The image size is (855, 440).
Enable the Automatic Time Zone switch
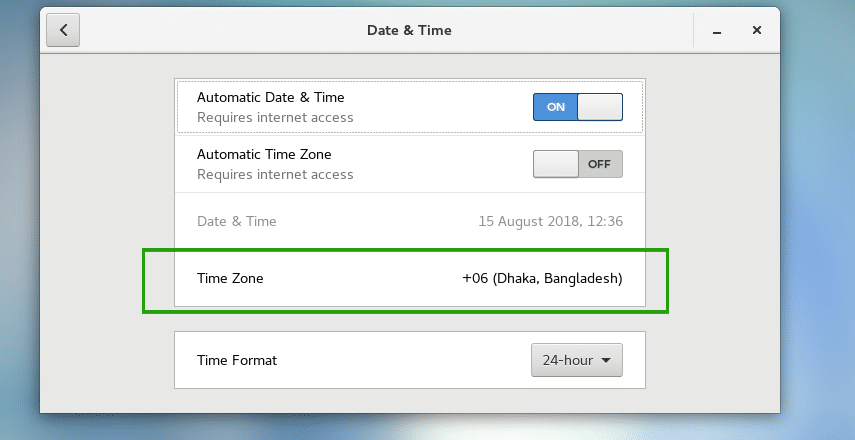tap(577, 164)
